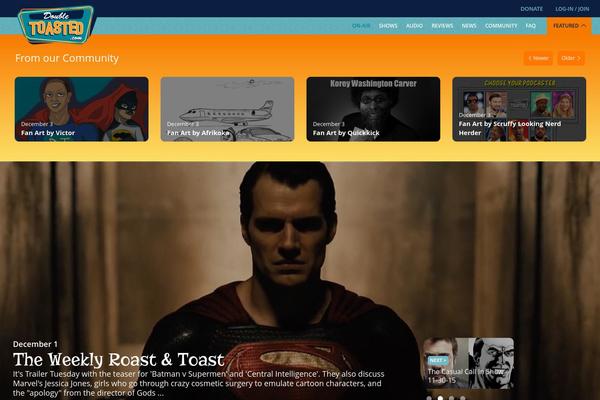Click the Newer community posts button

[x=538, y=58]
